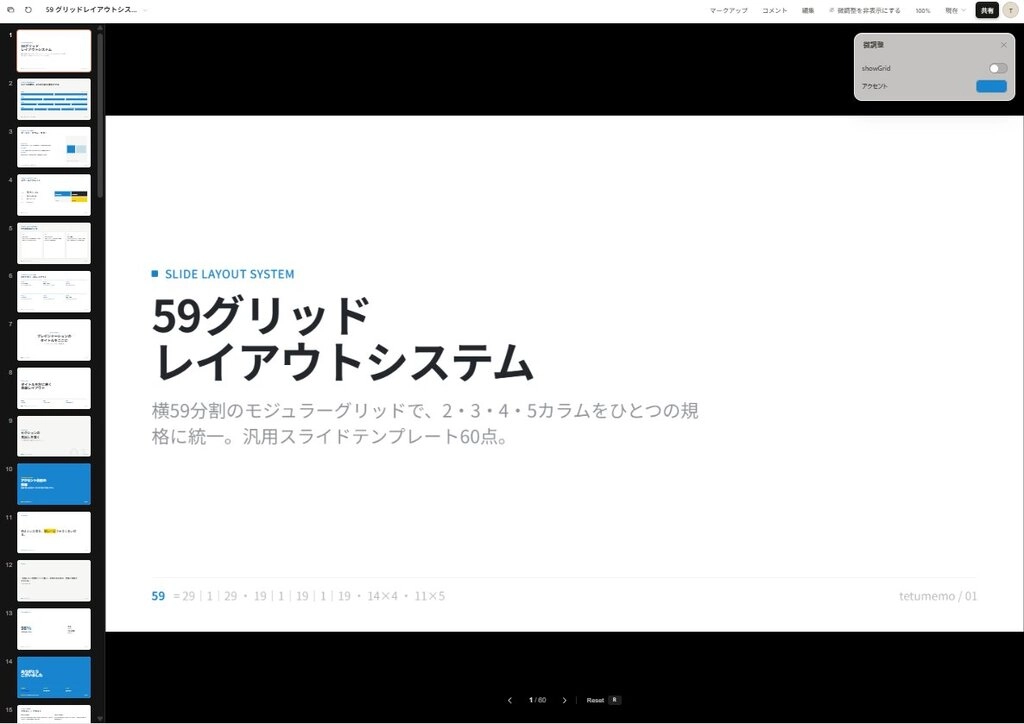Select slide thumbnail 7
Screen dimensions: 1024x724
pos(54,339)
